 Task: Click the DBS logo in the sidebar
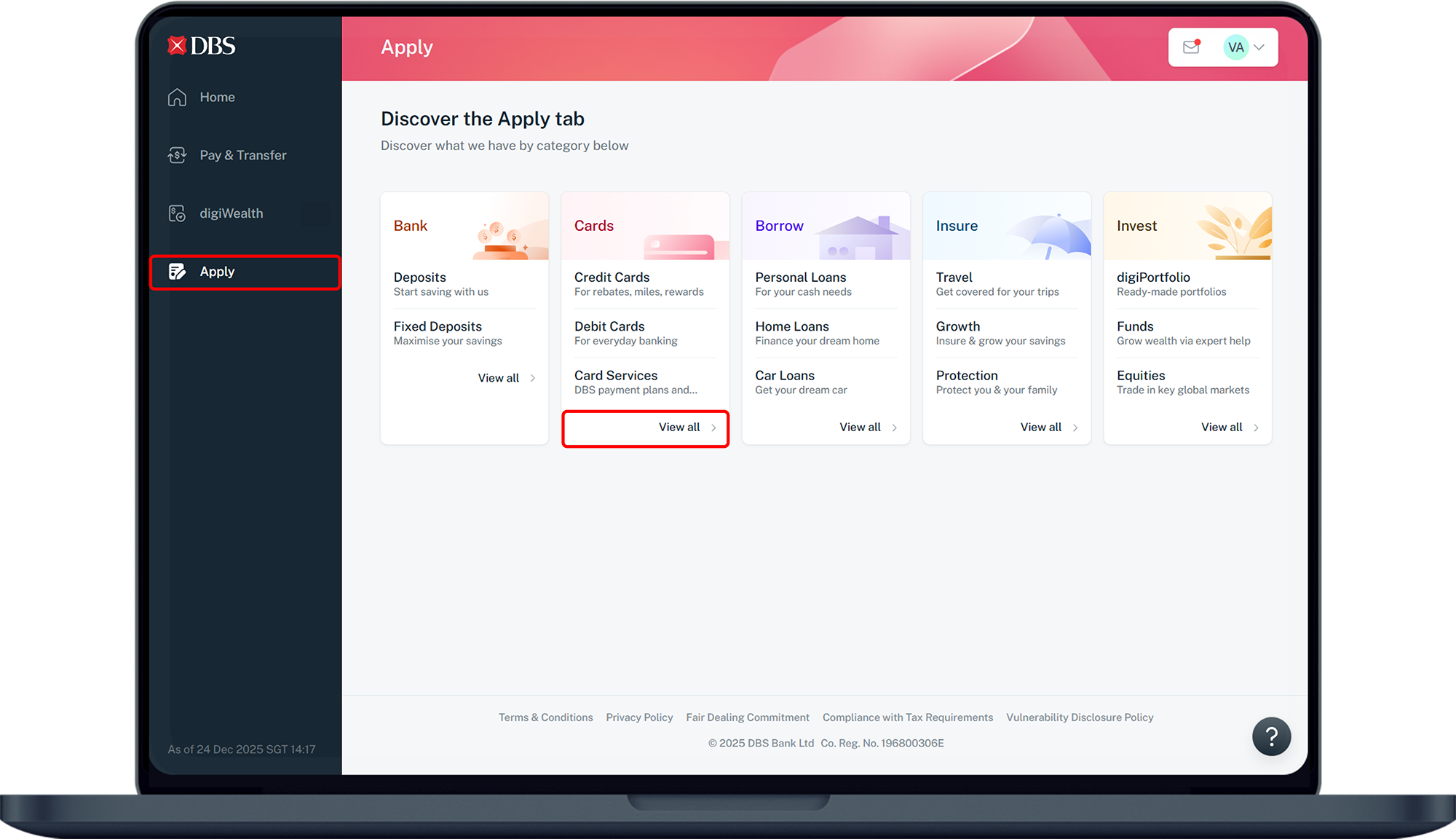tap(202, 46)
